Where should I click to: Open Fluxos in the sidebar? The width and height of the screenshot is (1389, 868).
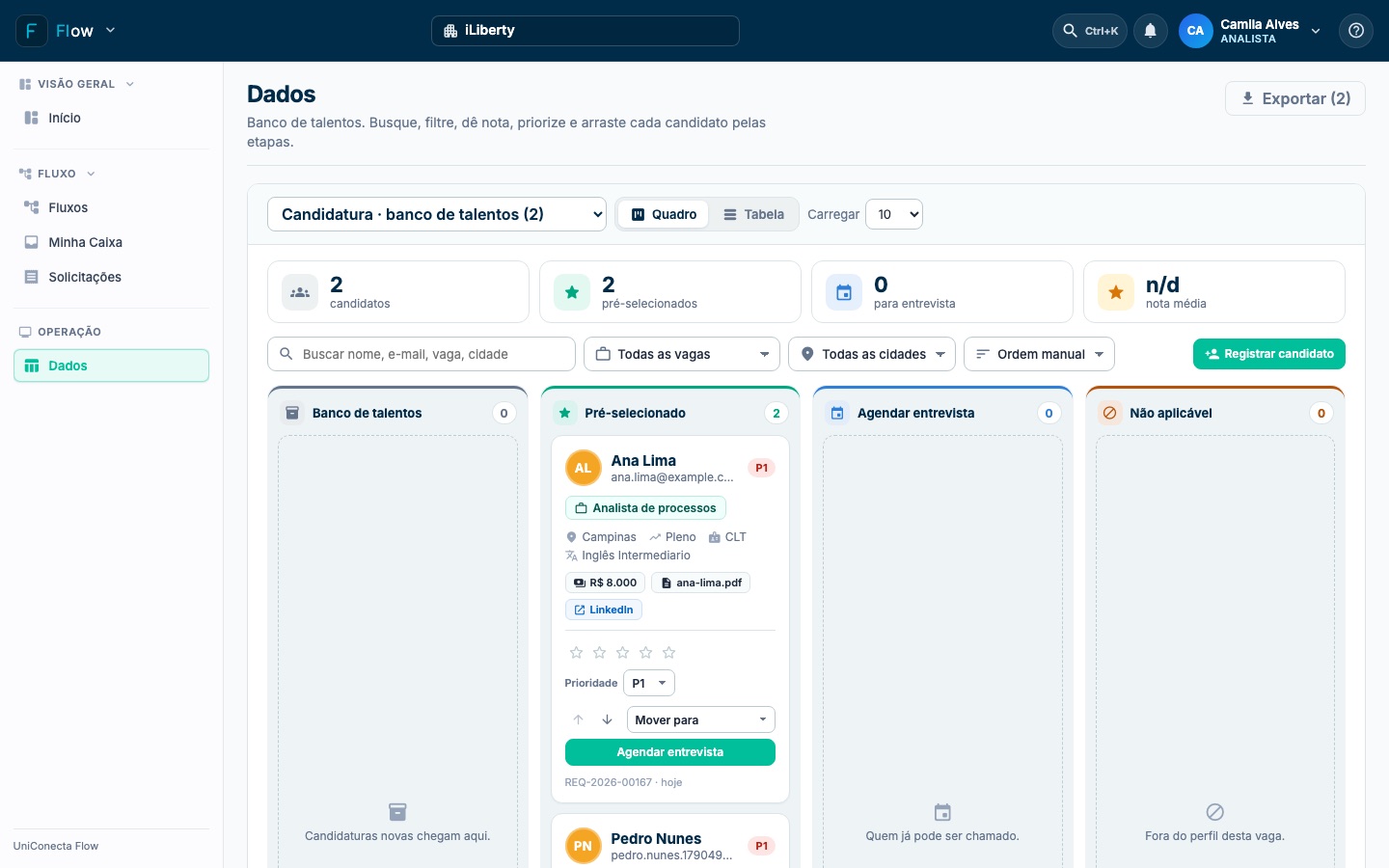[x=111, y=207]
